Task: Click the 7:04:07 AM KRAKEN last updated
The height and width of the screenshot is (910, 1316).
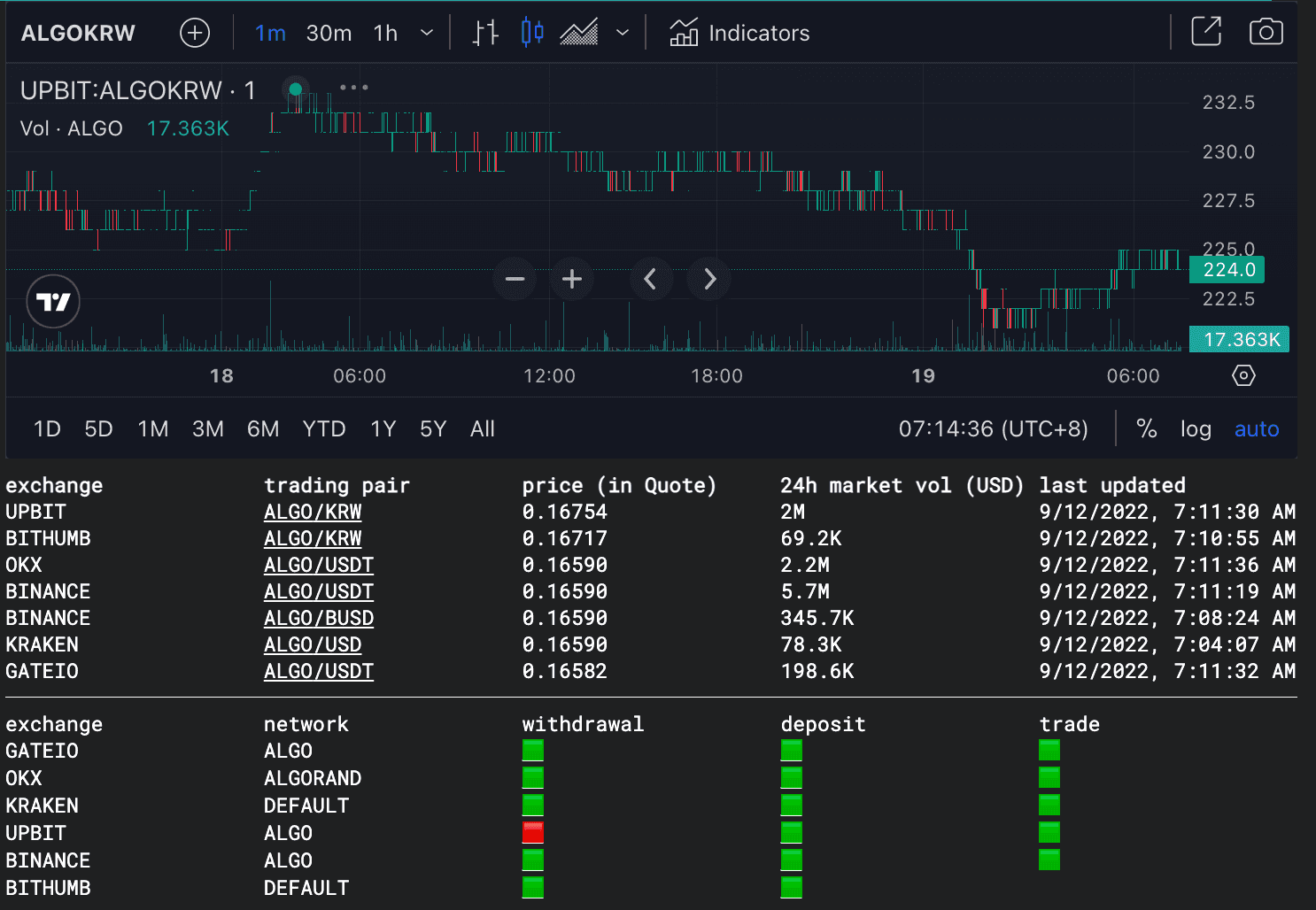Action: pos(1167,644)
